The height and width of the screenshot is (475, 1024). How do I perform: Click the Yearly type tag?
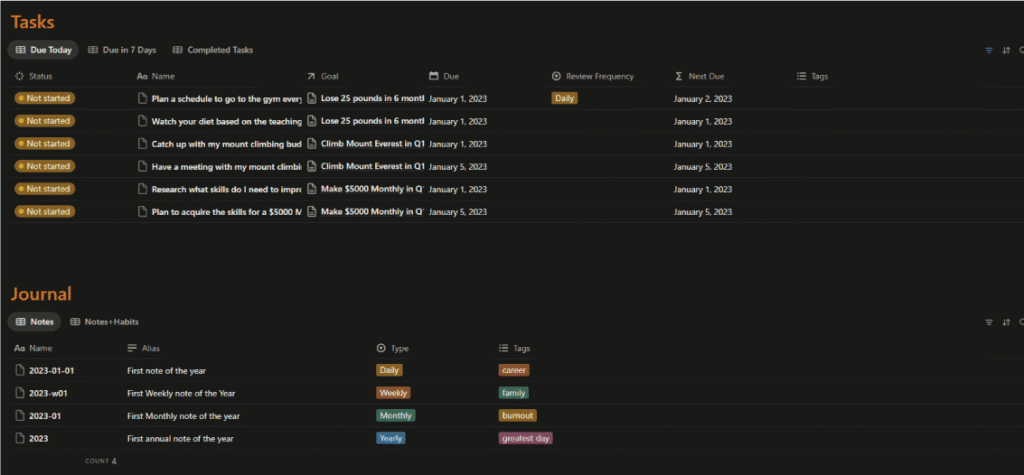point(391,438)
